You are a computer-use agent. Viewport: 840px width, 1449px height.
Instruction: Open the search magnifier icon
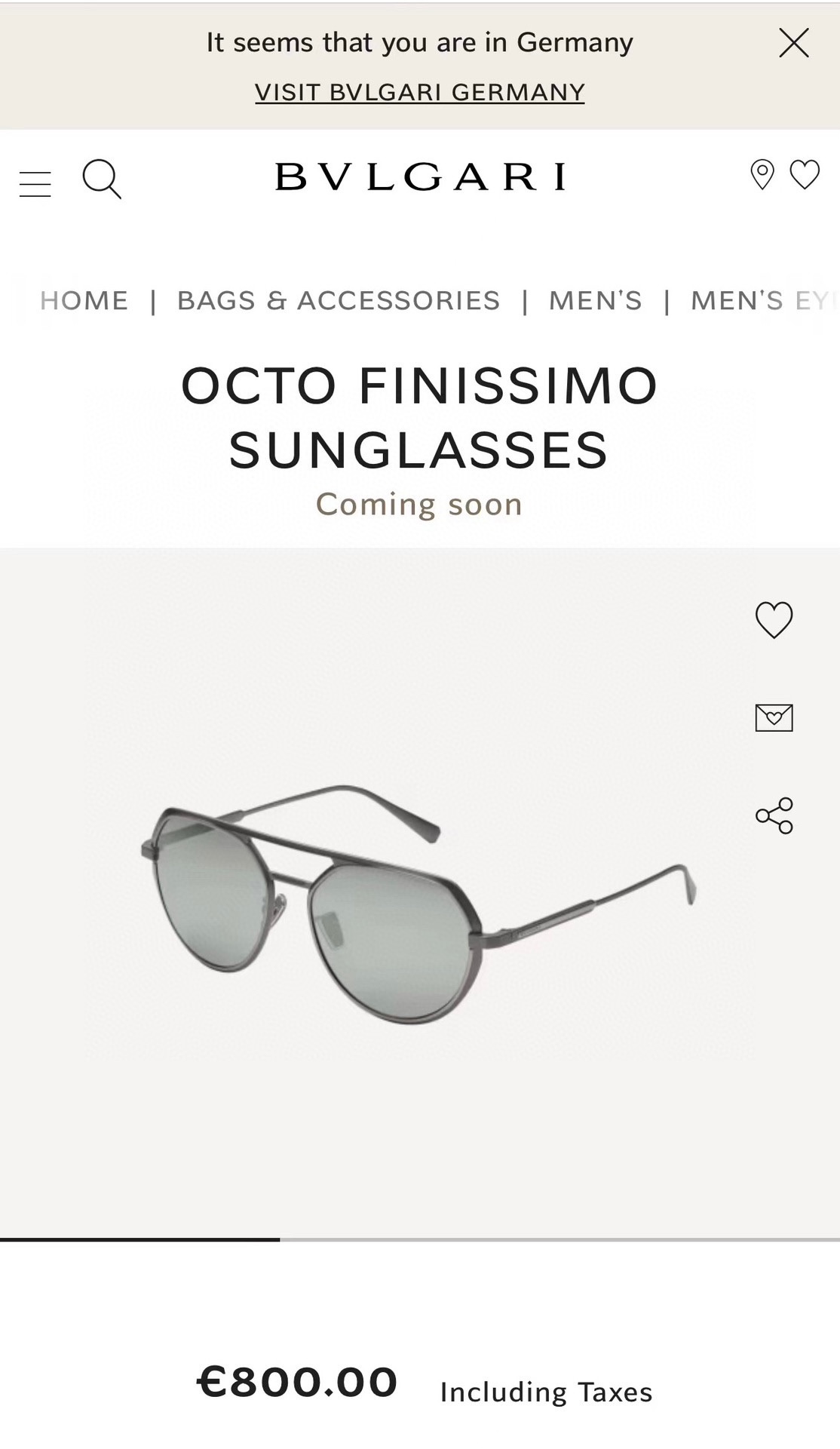tap(102, 179)
